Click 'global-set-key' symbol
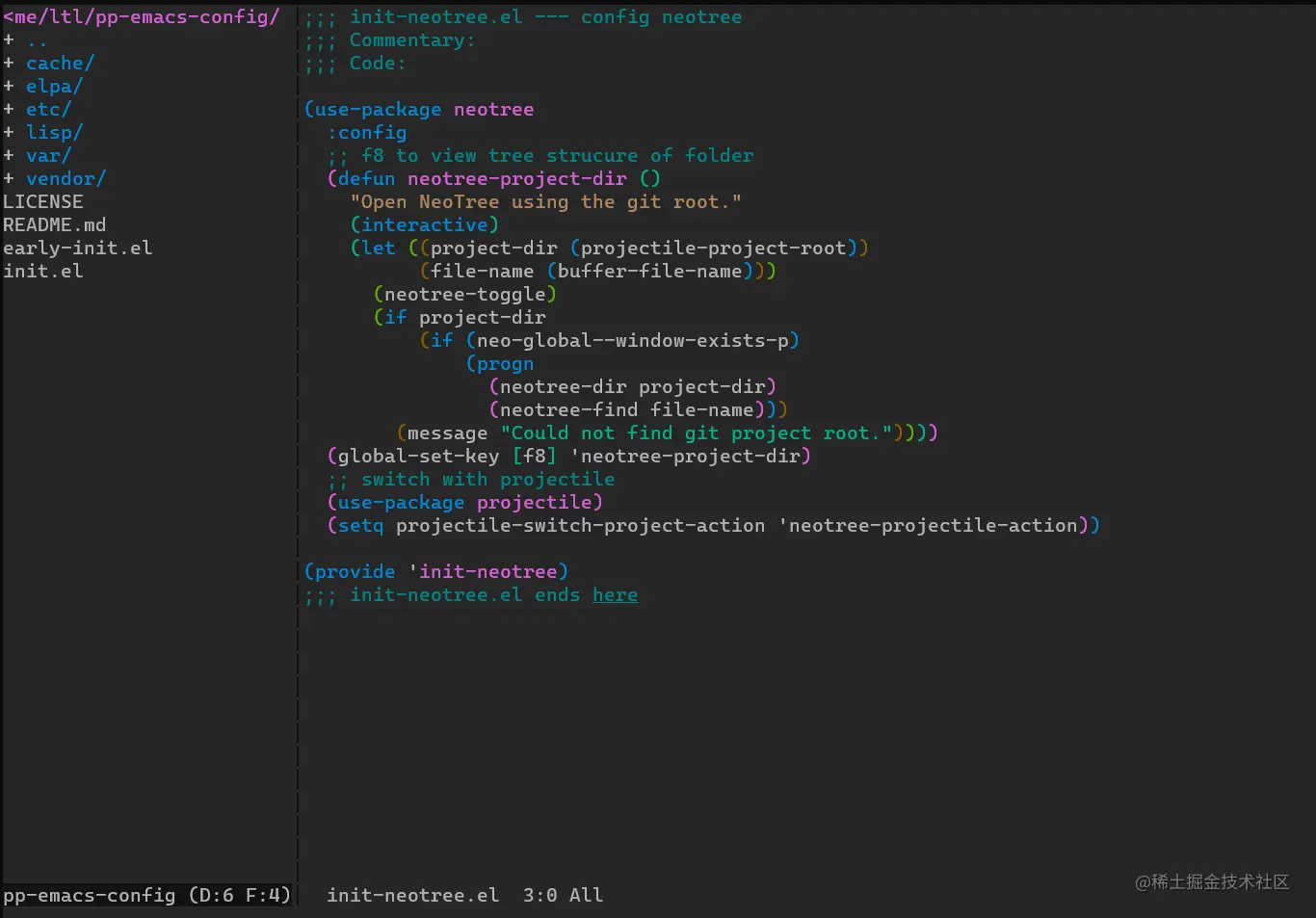 click(x=418, y=456)
